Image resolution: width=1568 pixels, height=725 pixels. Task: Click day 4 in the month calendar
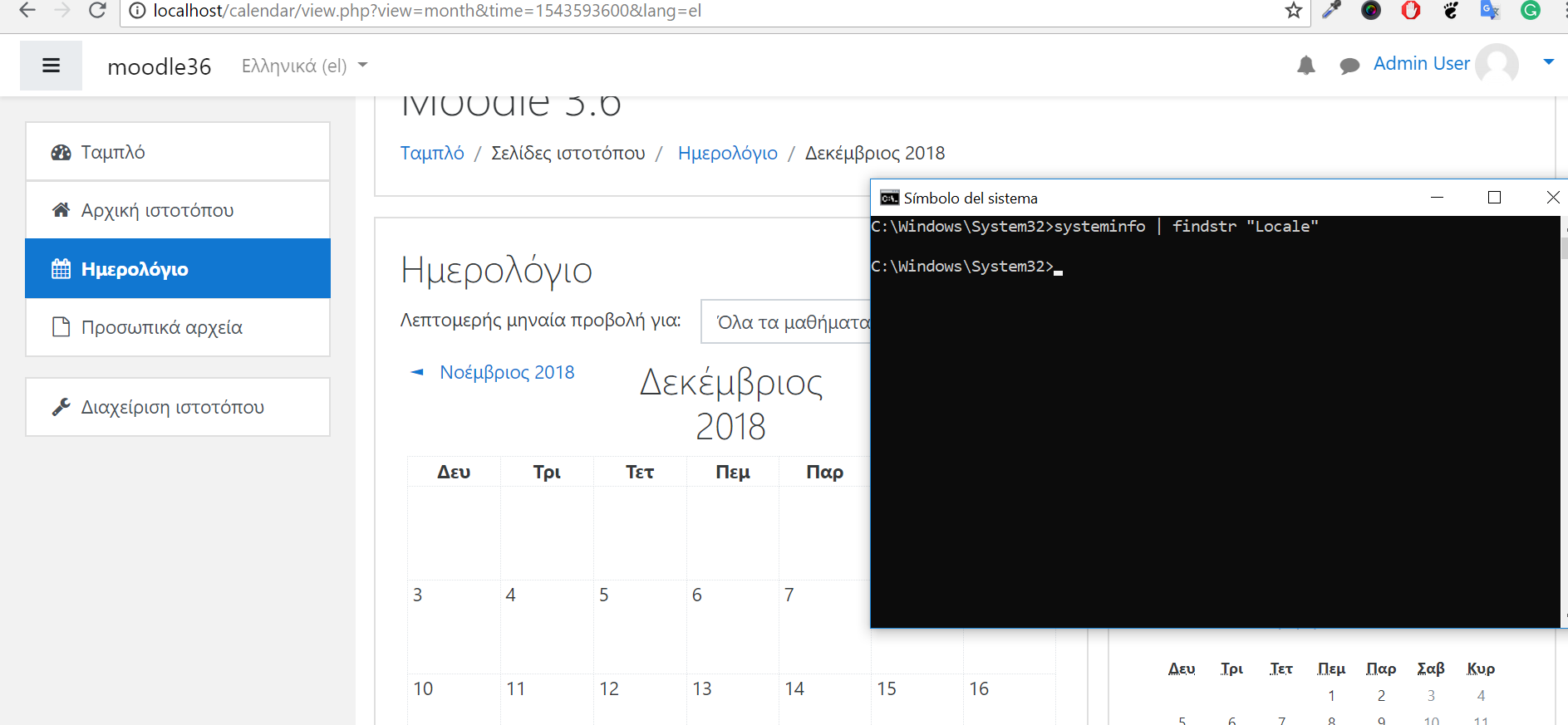pos(511,595)
